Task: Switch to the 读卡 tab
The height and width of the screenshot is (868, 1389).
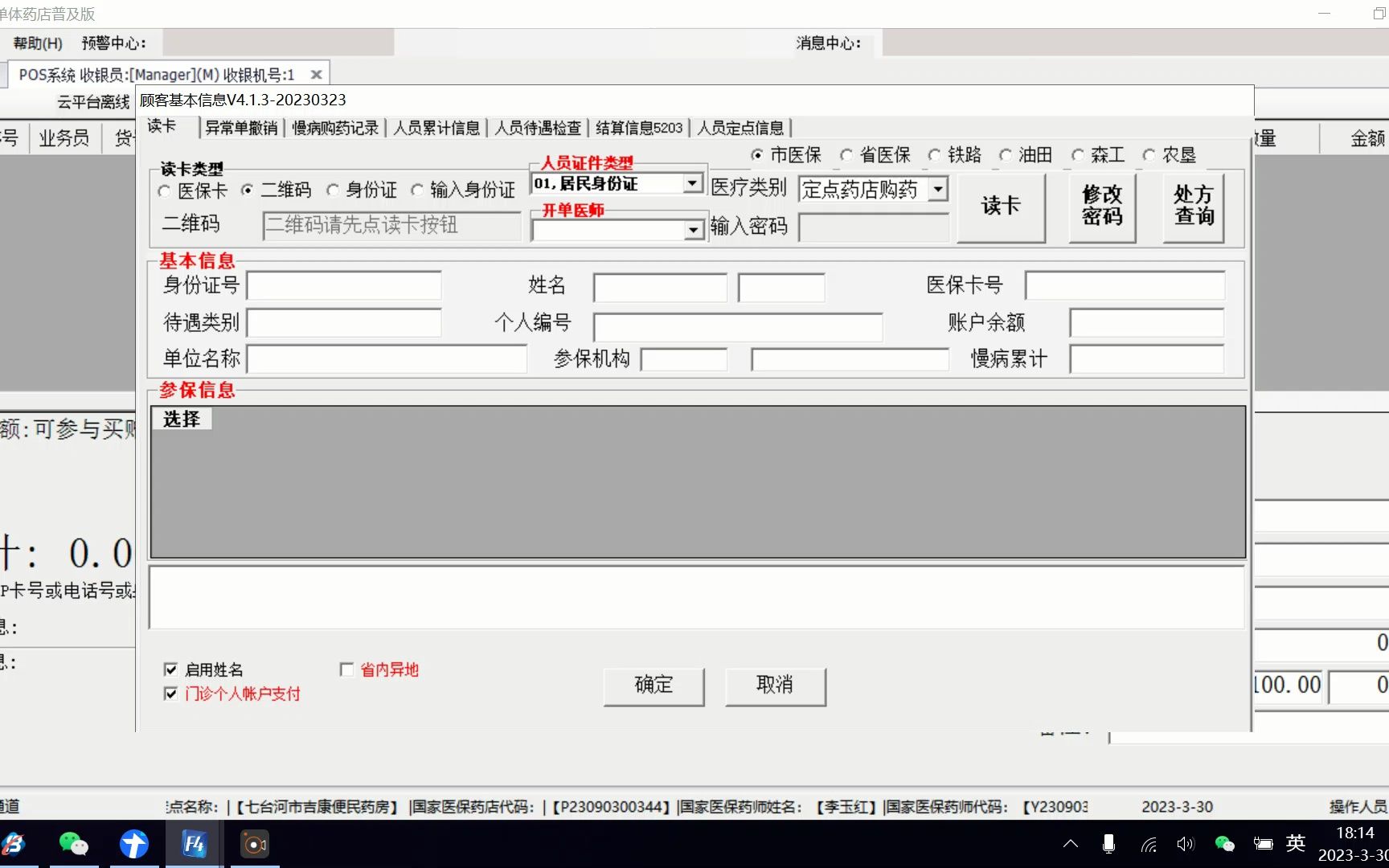Action: [162, 126]
